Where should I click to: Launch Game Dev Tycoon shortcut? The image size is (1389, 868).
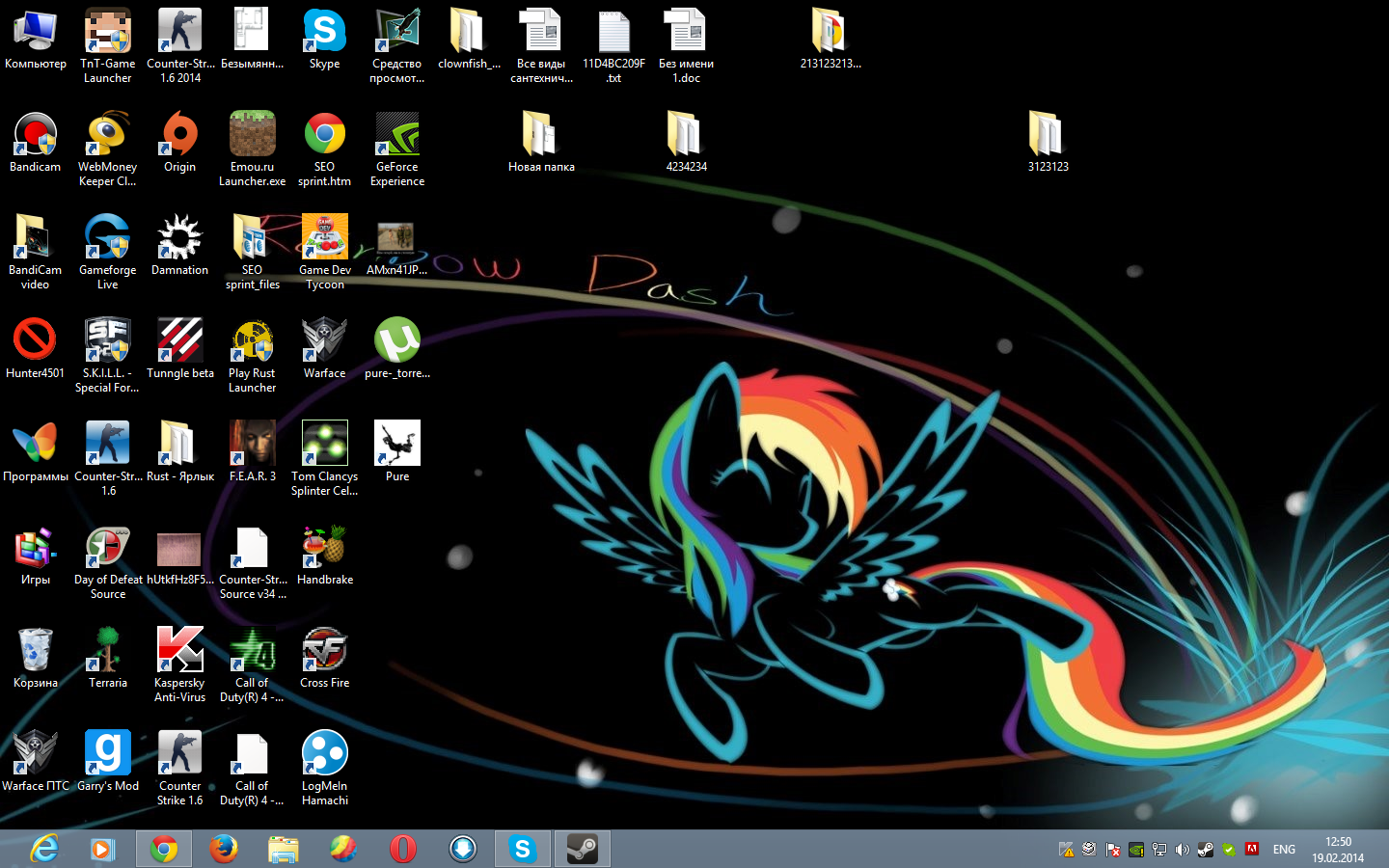[325, 253]
